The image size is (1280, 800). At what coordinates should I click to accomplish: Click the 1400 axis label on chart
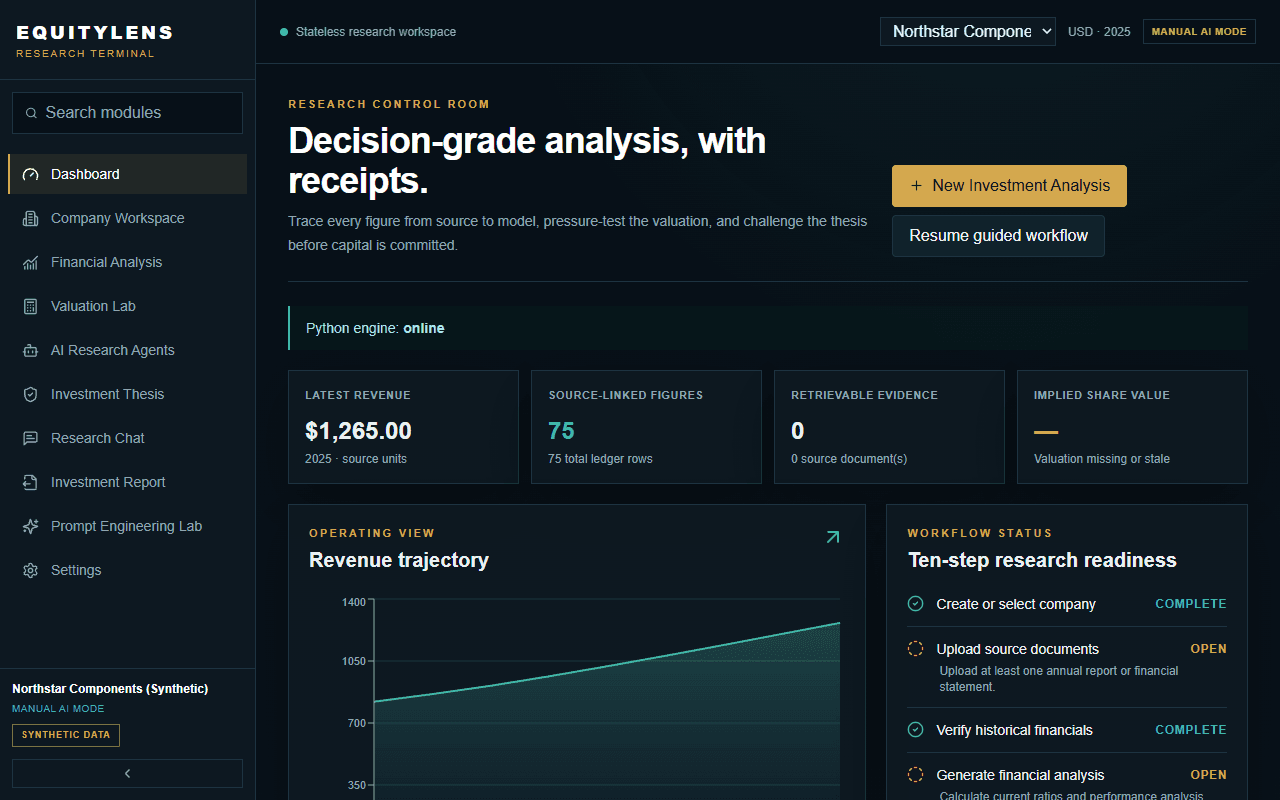(x=354, y=602)
